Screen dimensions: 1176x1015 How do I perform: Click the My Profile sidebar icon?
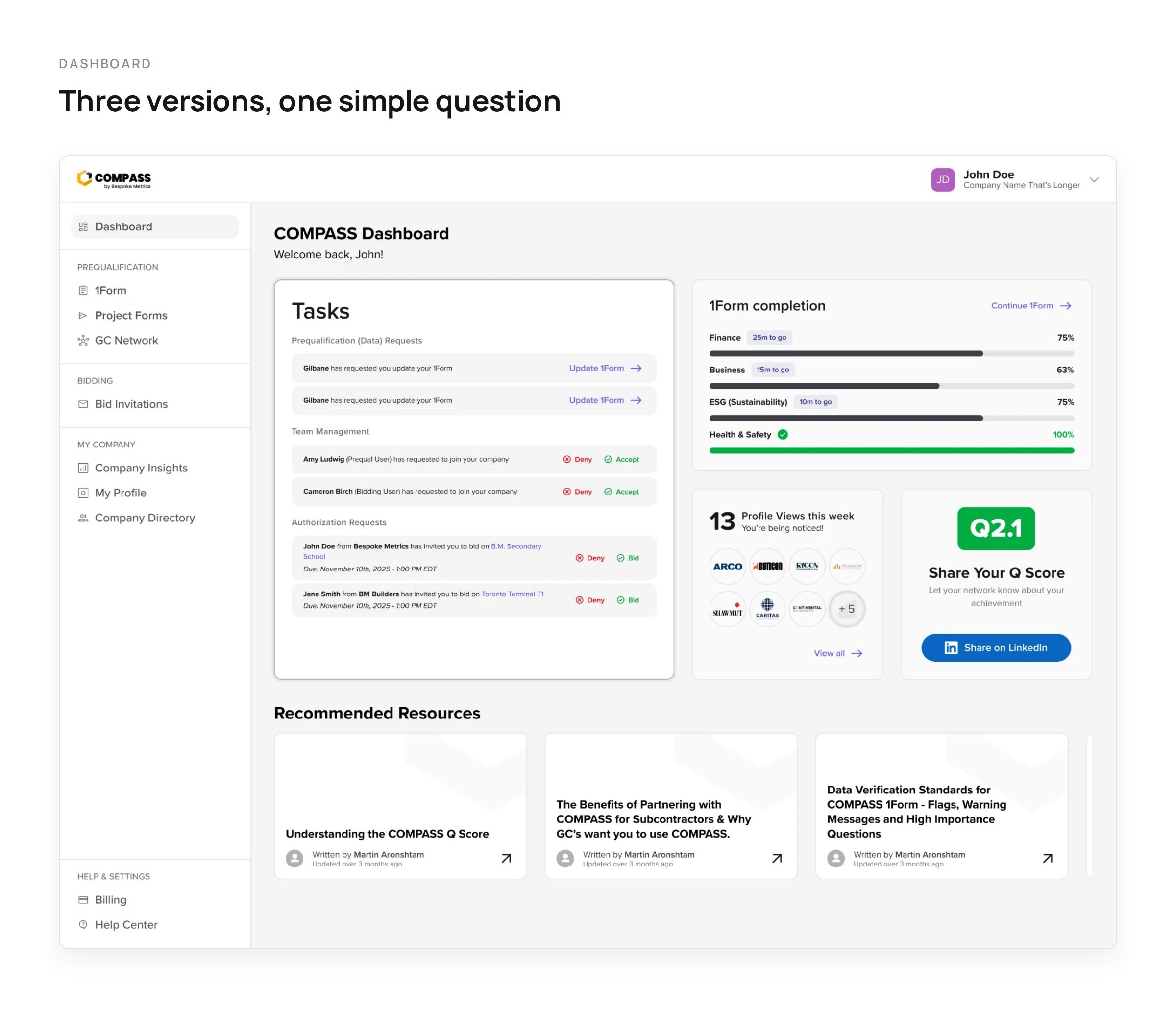click(83, 493)
